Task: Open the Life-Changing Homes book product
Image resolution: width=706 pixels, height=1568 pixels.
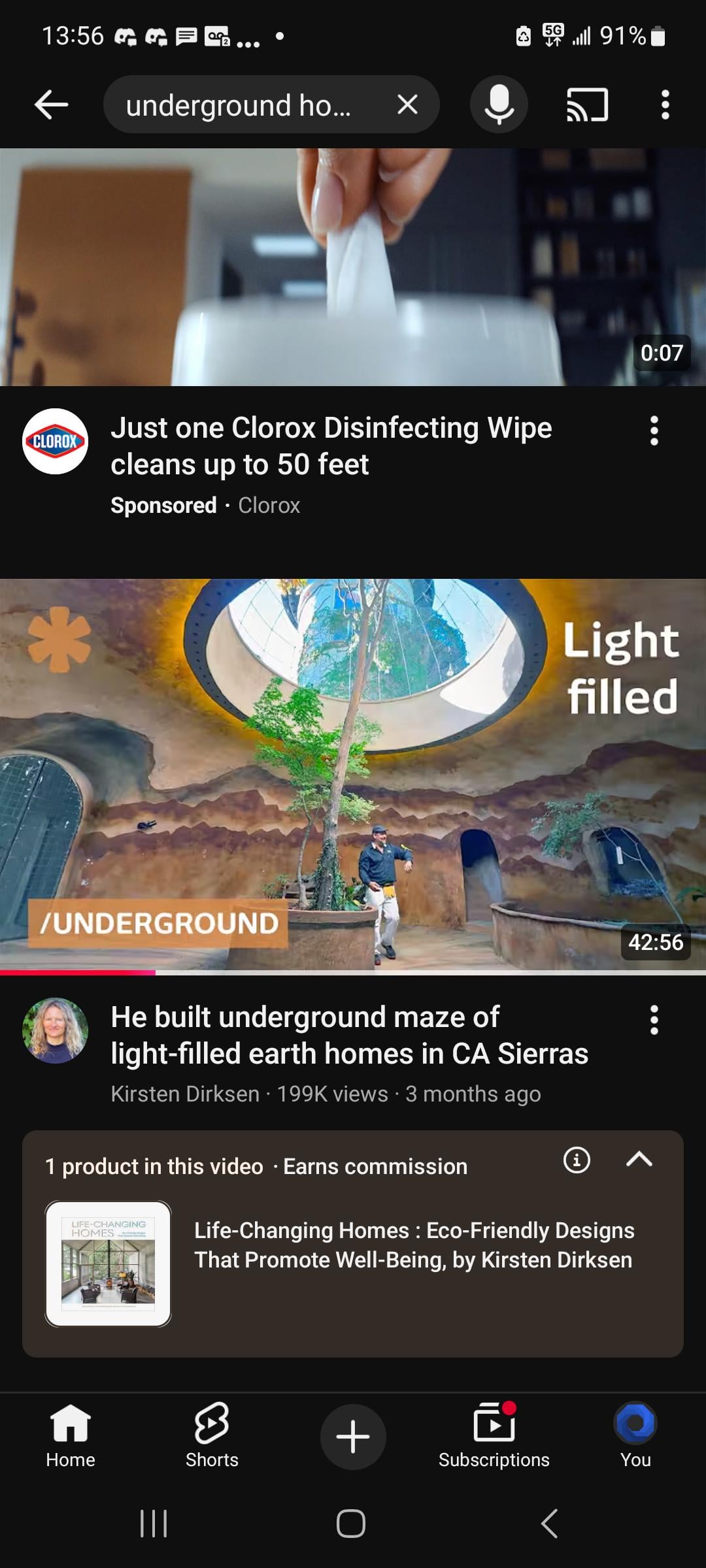Action: [x=353, y=1264]
